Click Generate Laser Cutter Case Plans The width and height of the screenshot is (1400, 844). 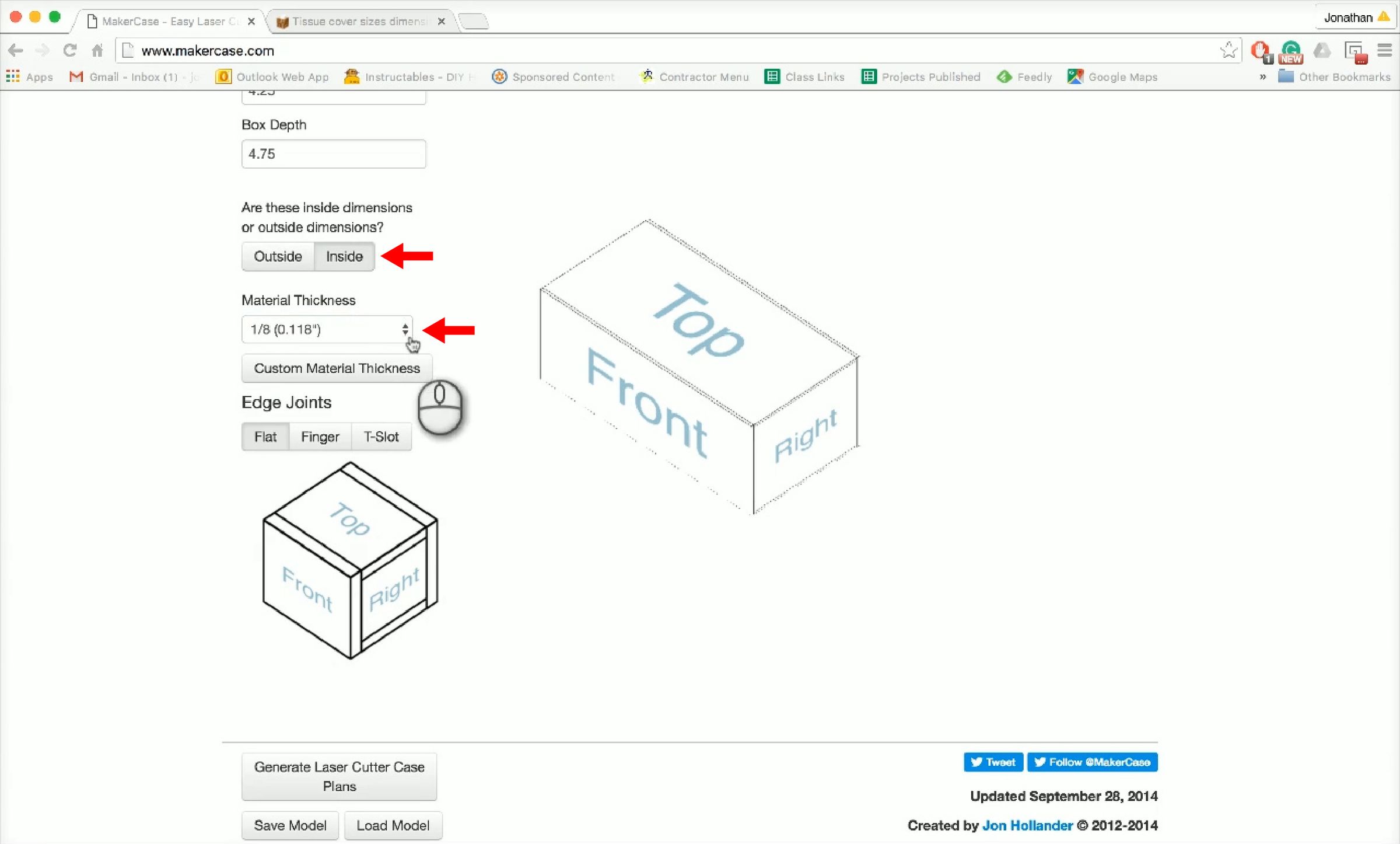point(339,777)
